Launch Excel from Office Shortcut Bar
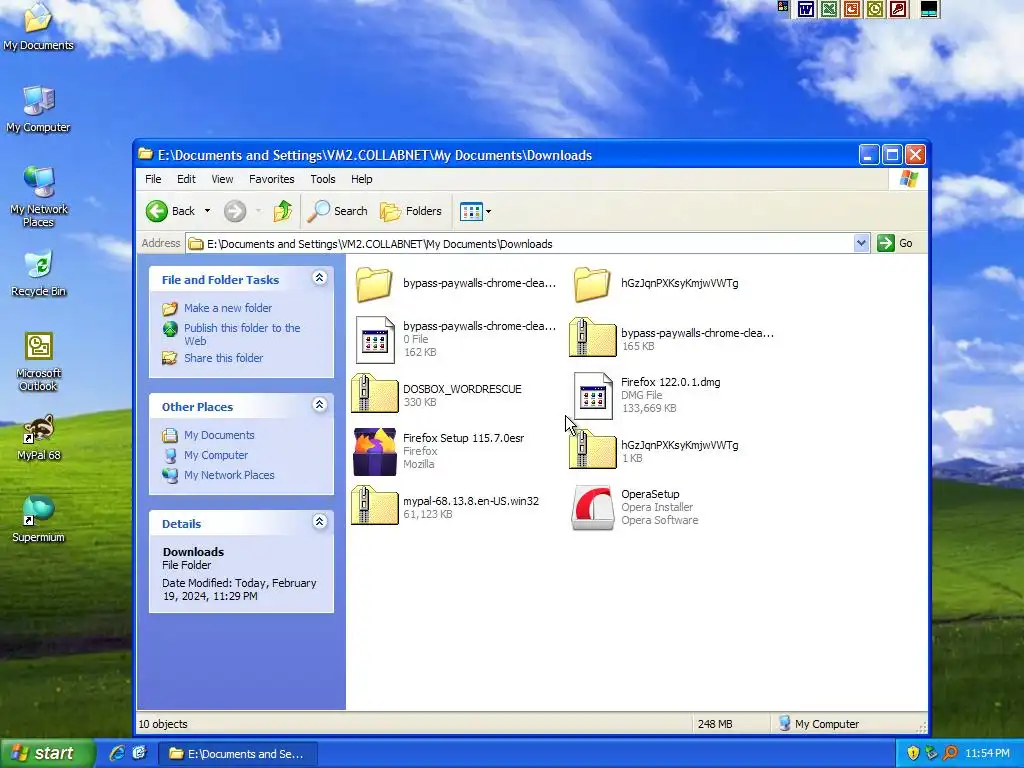Viewport: 1024px width, 768px height. 829,8
